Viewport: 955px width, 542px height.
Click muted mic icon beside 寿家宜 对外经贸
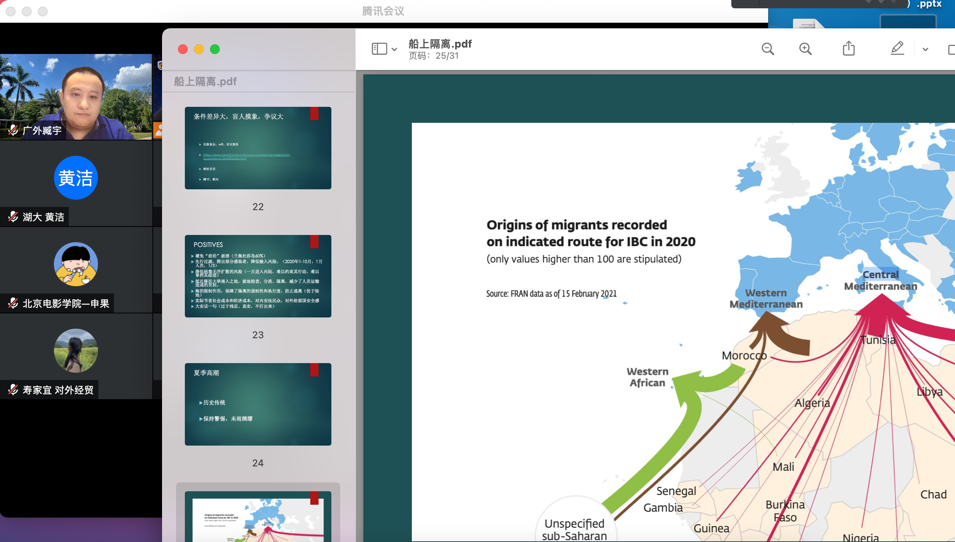13,390
